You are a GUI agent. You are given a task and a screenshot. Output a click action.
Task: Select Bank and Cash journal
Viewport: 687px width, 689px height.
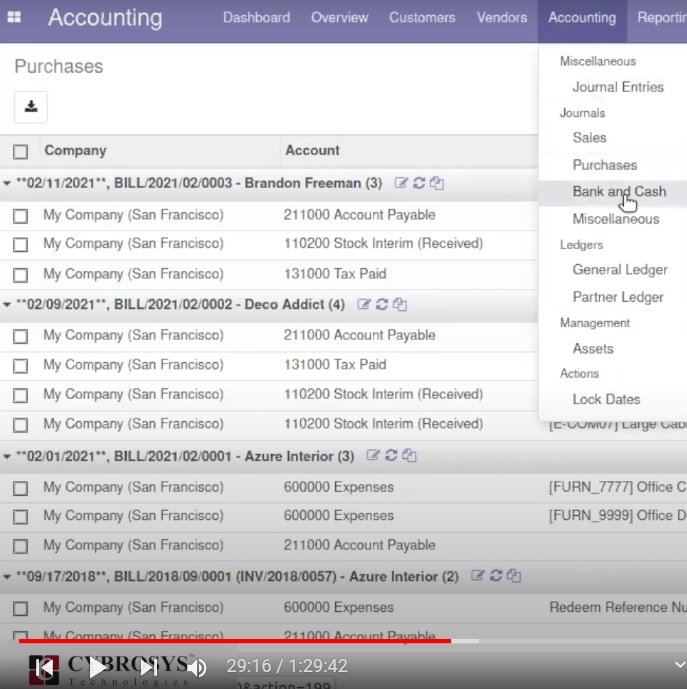tap(619, 192)
